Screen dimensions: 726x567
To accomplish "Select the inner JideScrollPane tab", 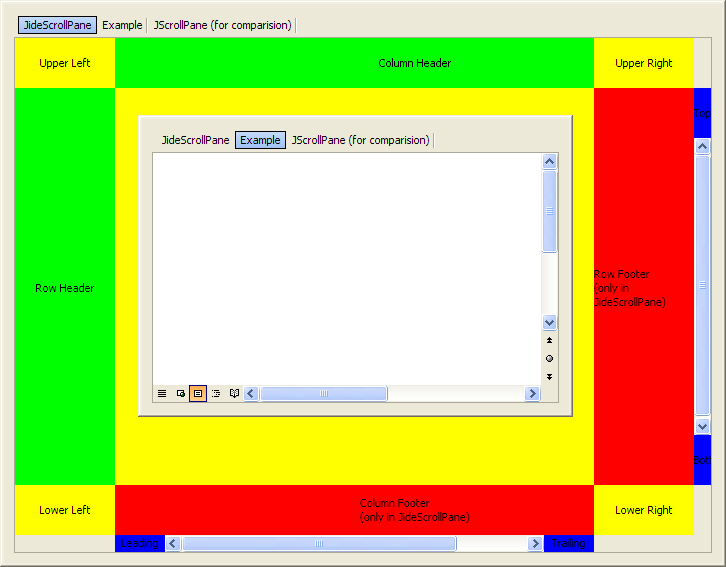I will (195, 140).
